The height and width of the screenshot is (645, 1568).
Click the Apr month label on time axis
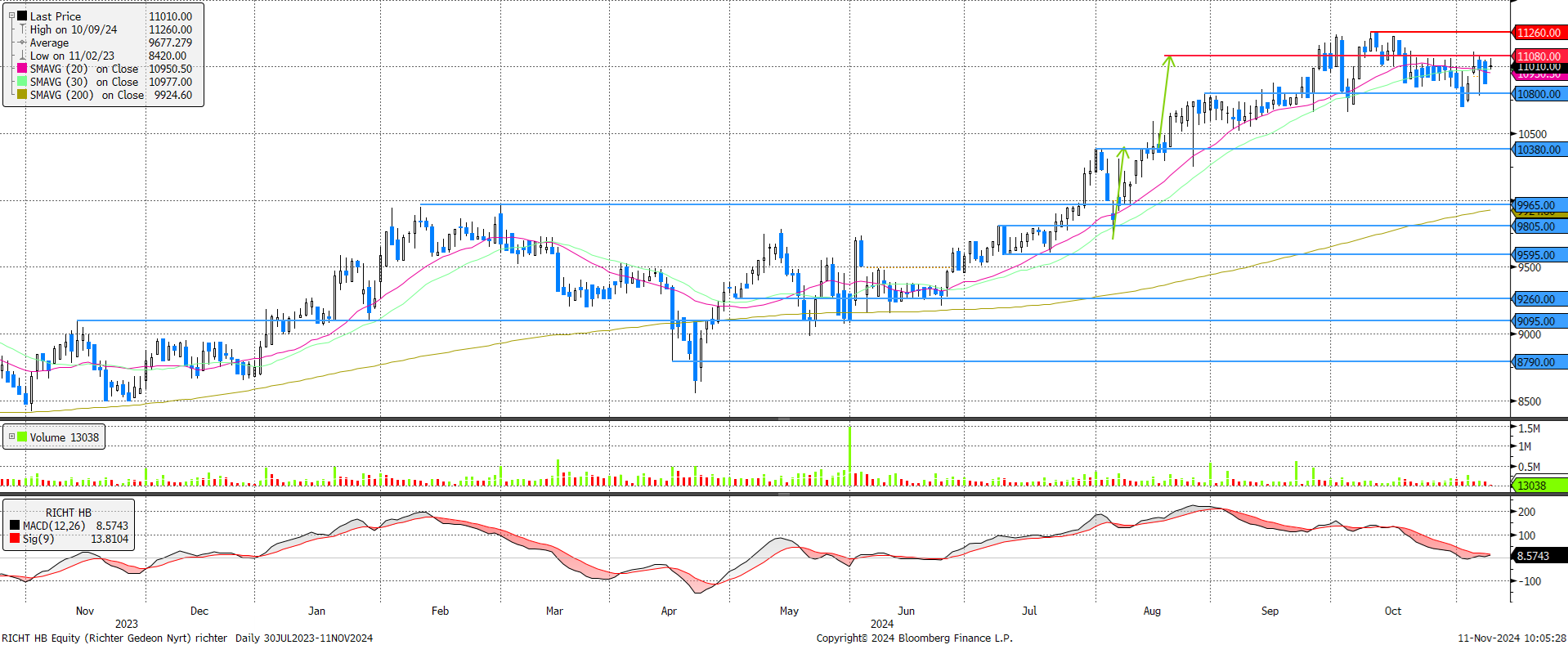(x=669, y=611)
